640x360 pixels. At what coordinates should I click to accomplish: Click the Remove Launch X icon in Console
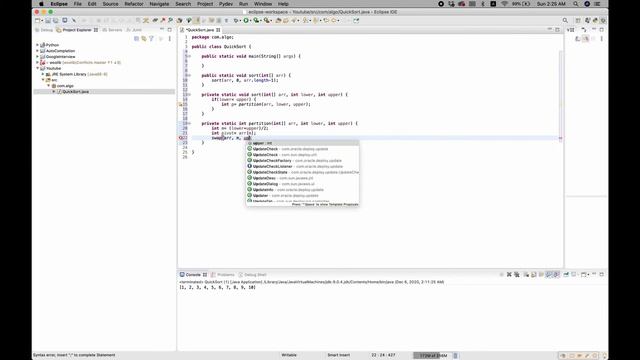pyautogui.click(x=509, y=275)
